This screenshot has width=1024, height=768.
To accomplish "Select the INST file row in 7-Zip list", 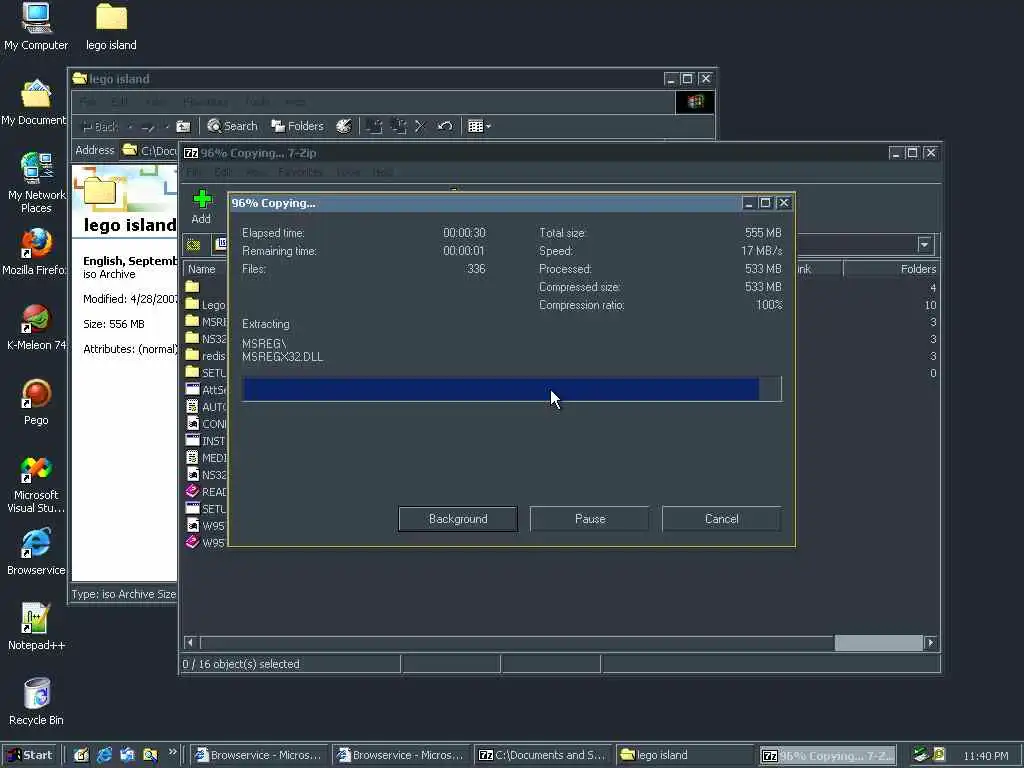I will [x=206, y=441].
